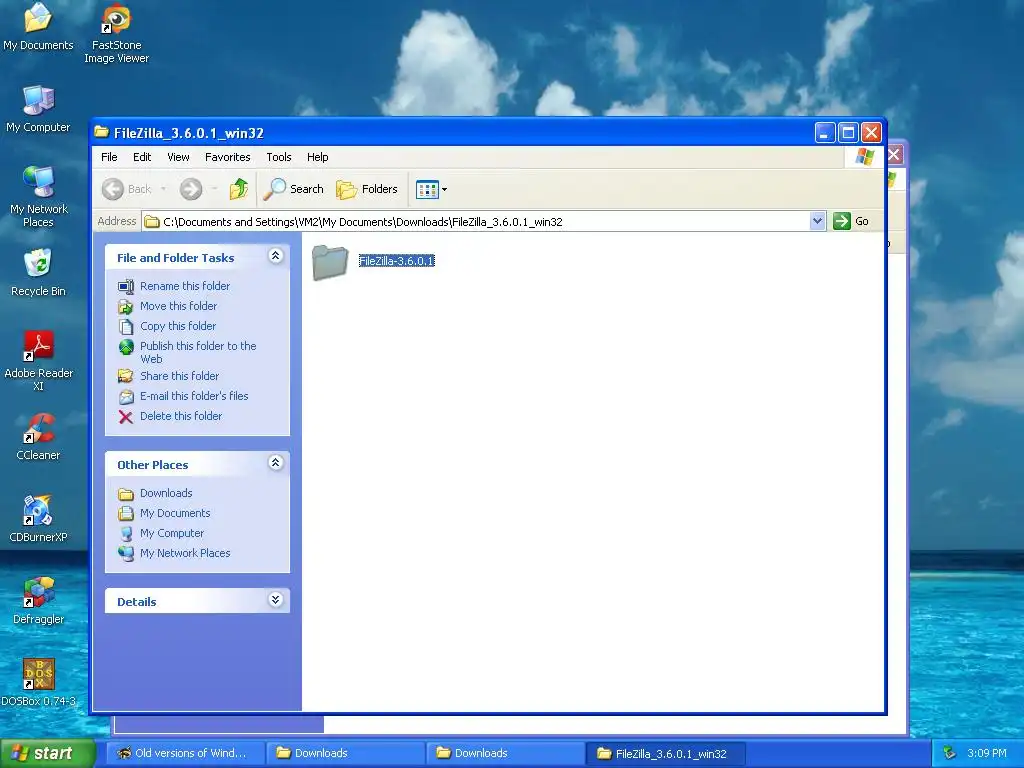Click Move this folder

coord(178,306)
